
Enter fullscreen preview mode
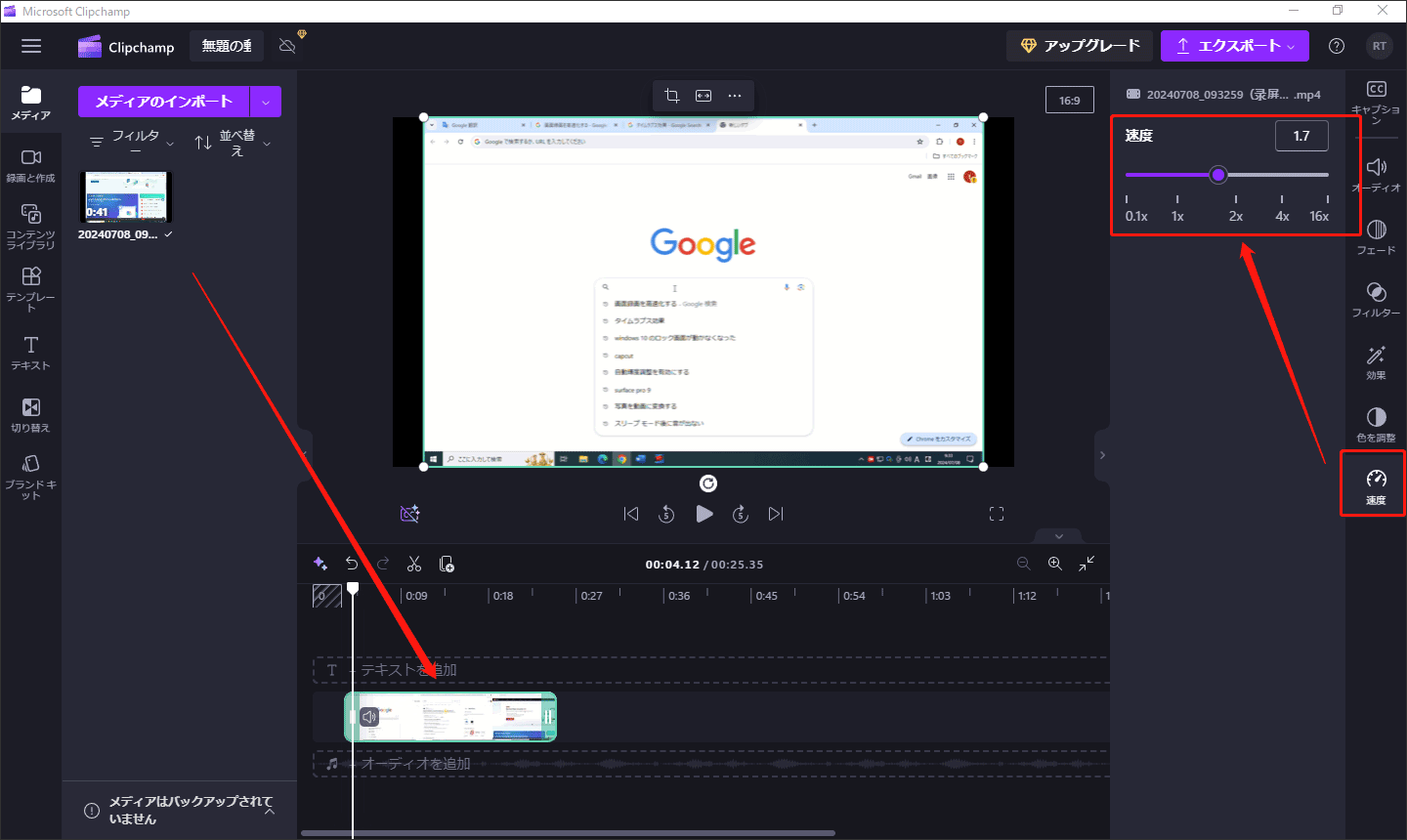[x=997, y=514]
